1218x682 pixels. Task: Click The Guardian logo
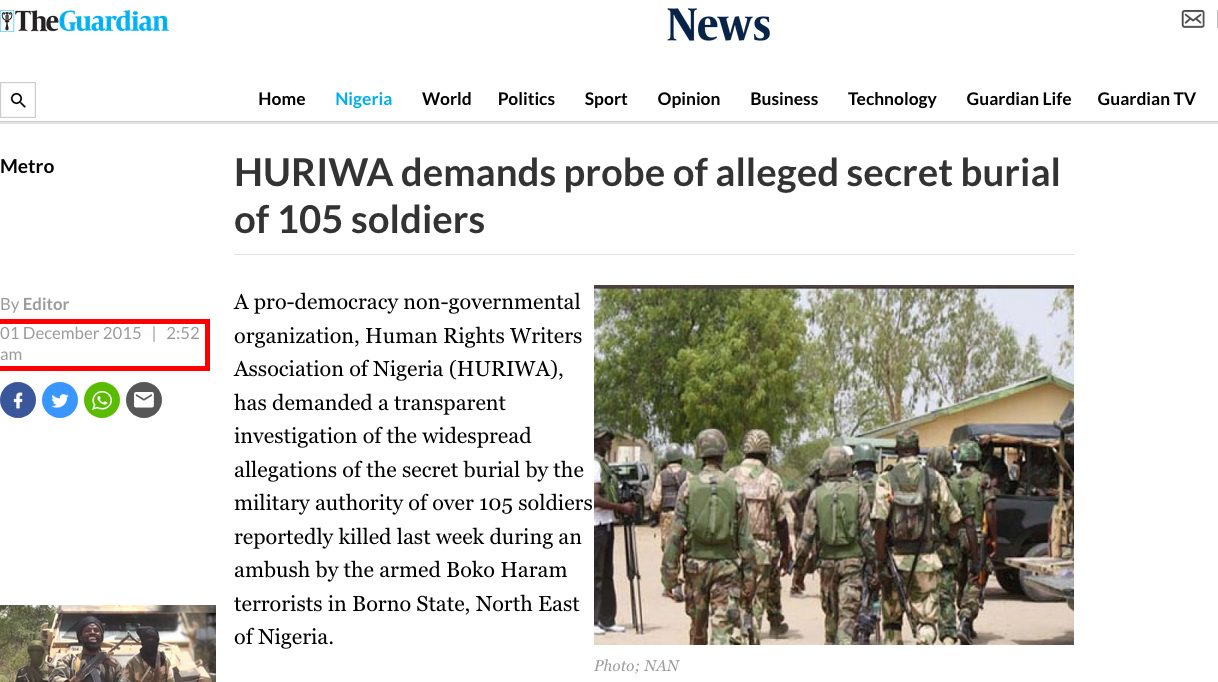85,20
